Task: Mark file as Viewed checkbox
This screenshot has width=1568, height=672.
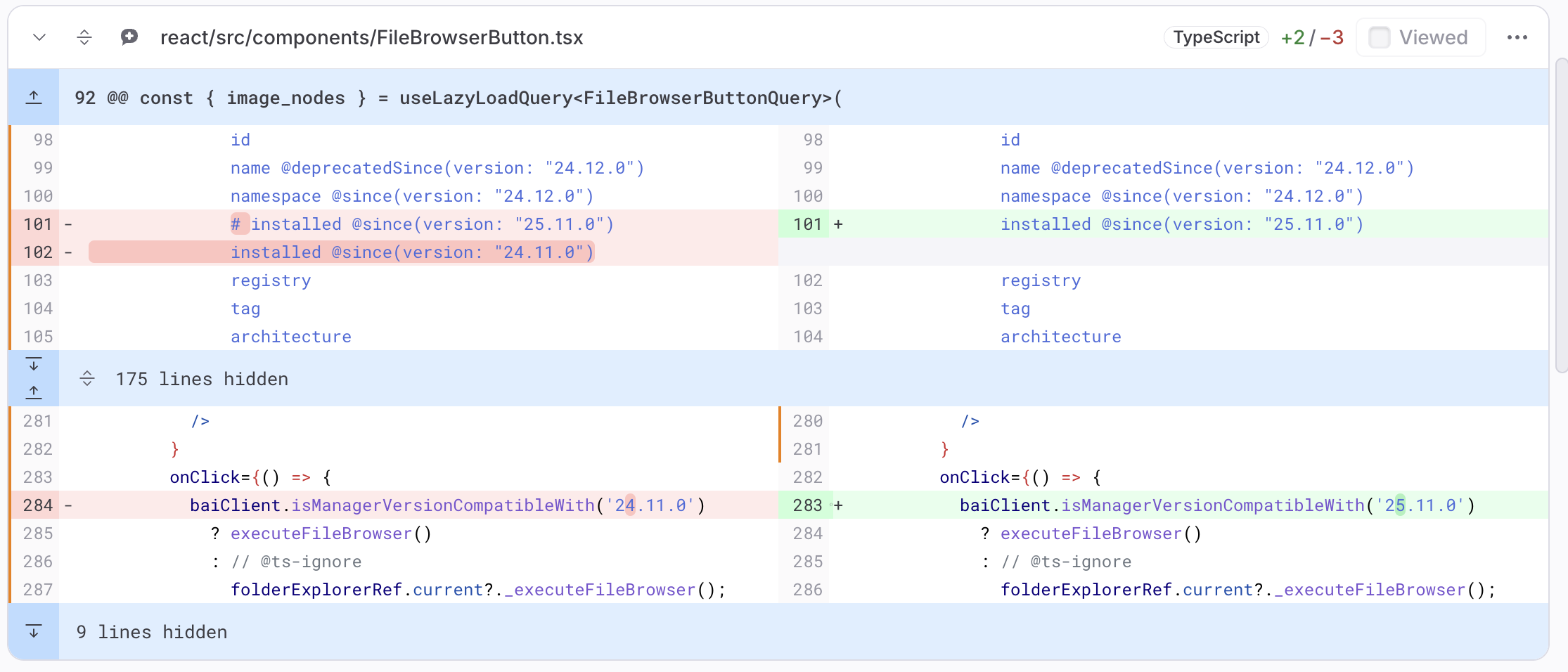Action: [1380, 37]
